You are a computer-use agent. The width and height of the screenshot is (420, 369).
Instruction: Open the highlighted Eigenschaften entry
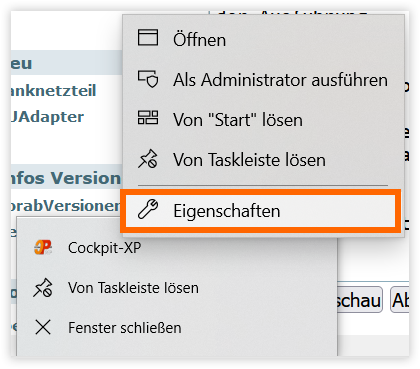point(261,211)
